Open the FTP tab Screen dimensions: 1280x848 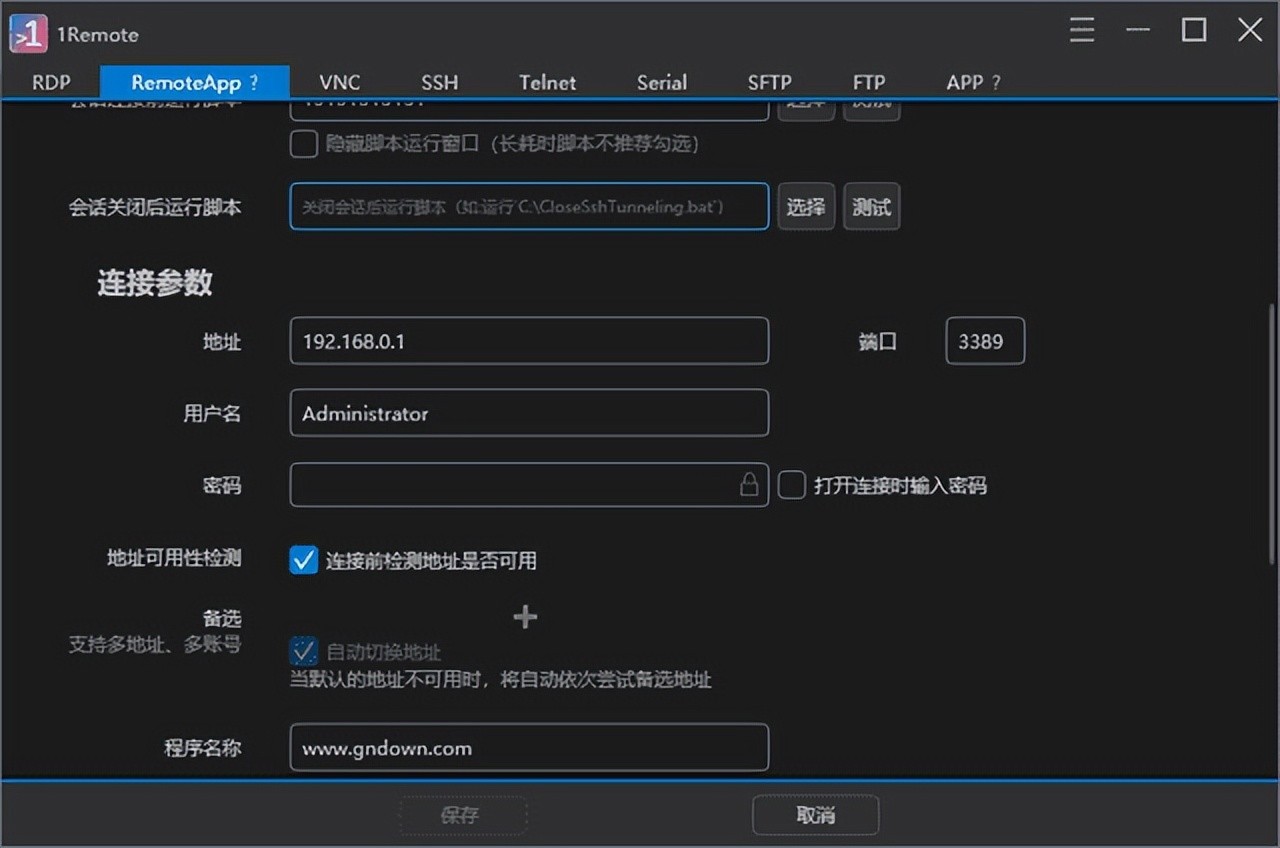[868, 82]
